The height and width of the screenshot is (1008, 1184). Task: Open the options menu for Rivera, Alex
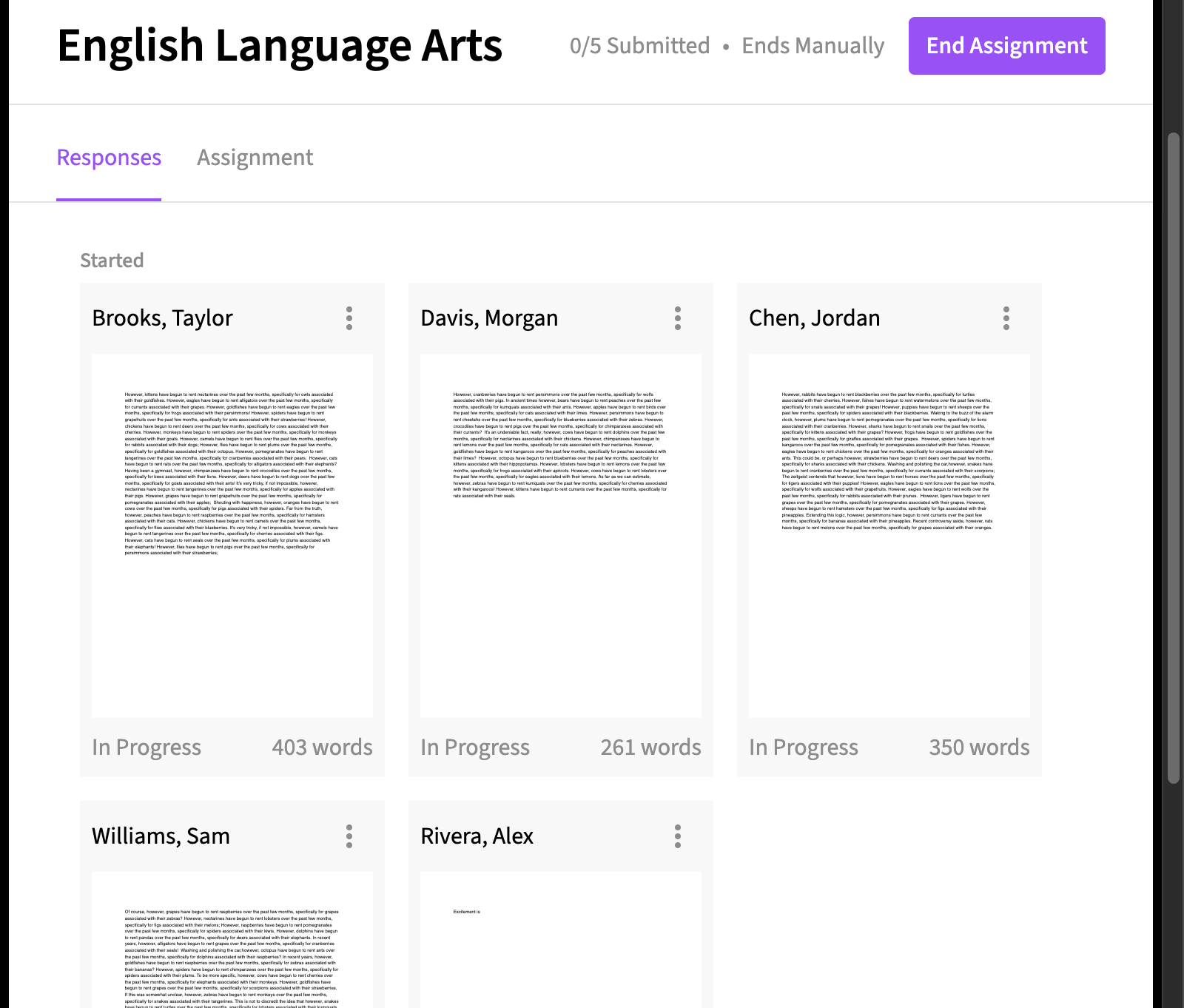677,836
